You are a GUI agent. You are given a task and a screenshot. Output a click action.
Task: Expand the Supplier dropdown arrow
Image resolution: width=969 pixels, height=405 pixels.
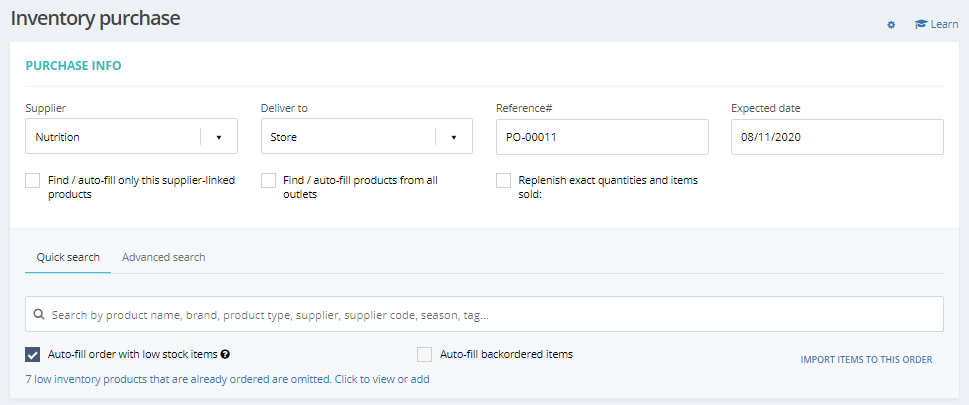tap(219, 137)
